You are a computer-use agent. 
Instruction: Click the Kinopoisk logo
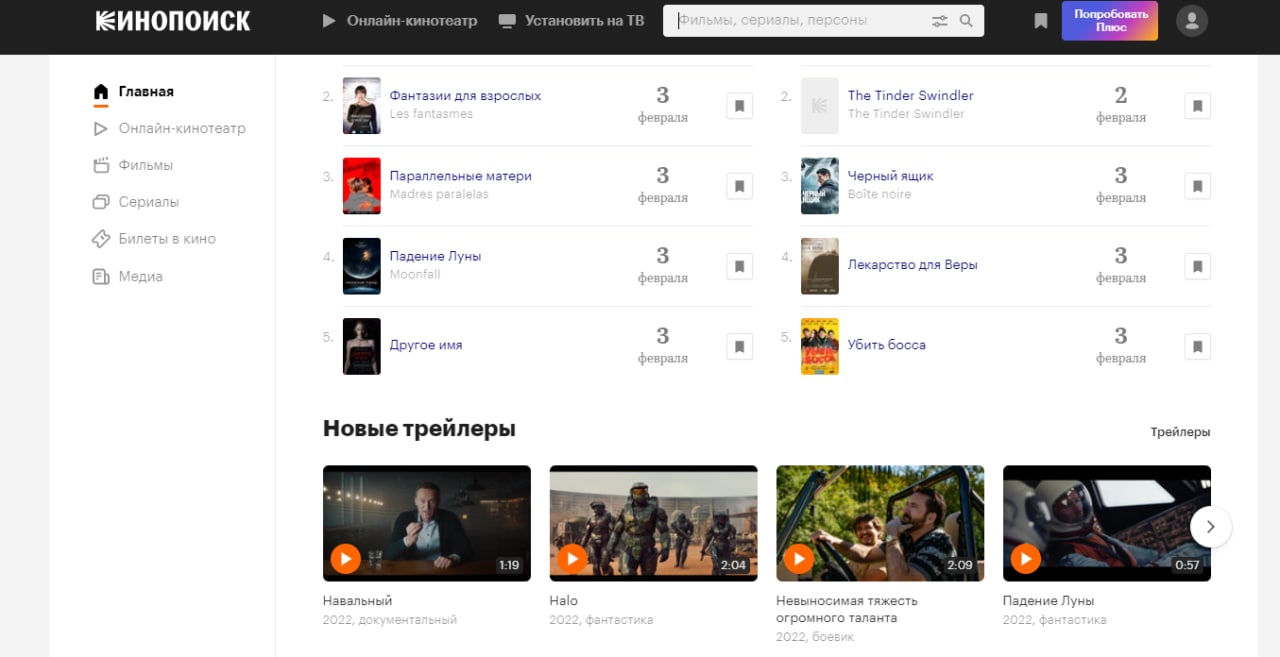(x=173, y=21)
